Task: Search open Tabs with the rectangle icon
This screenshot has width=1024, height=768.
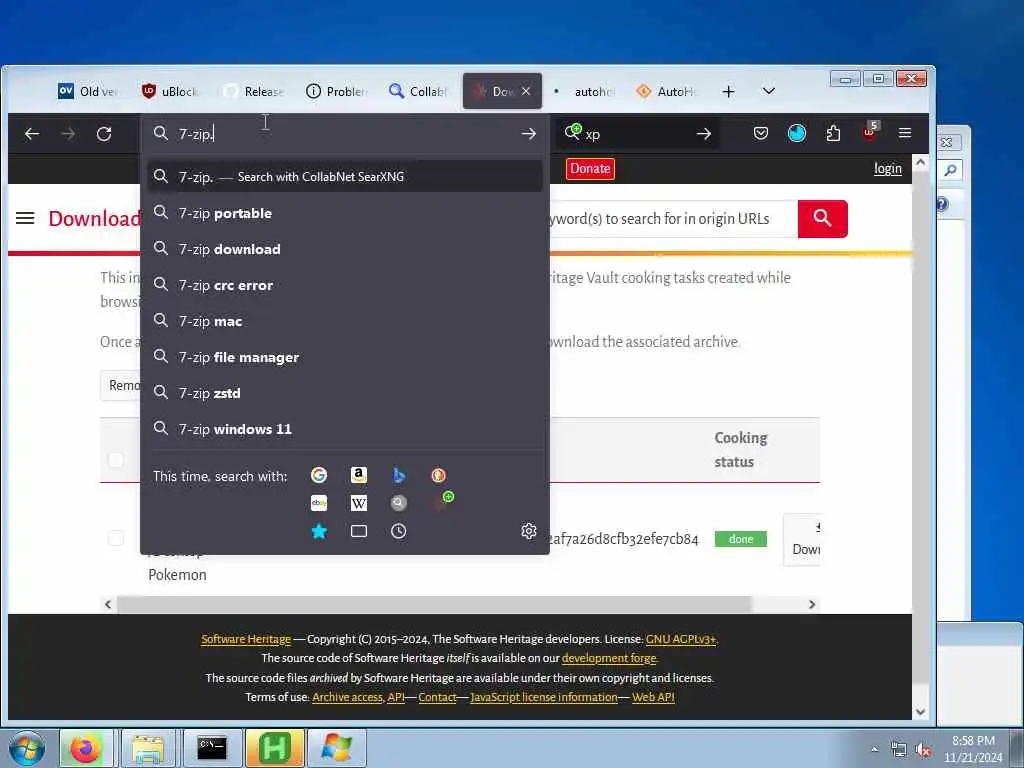Action: pyautogui.click(x=359, y=531)
